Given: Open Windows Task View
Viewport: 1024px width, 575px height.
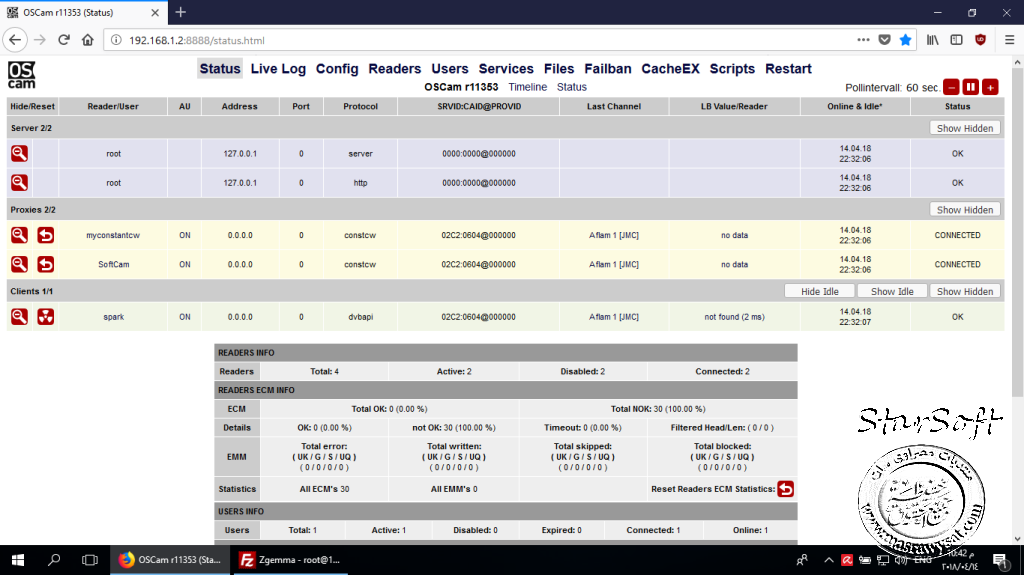Looking at the screenshot, I should click(x=89, y=560).
